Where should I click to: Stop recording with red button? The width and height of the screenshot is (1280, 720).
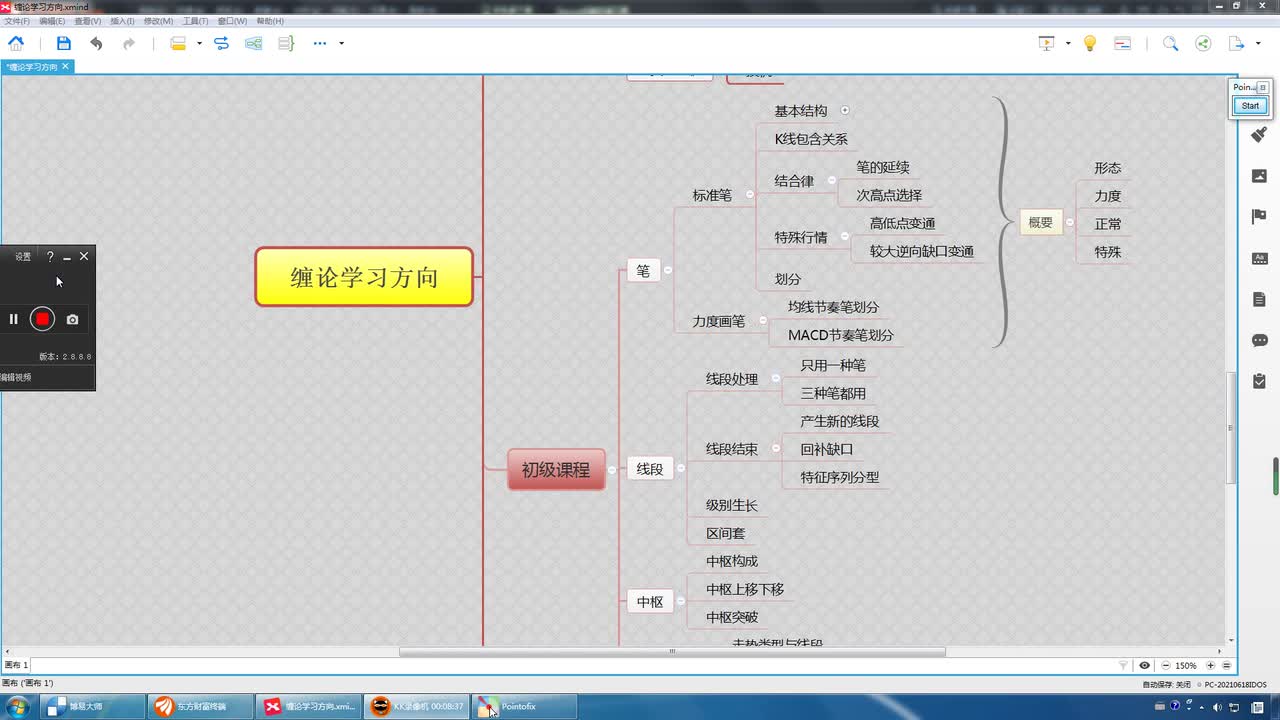(x=42, y=319)
